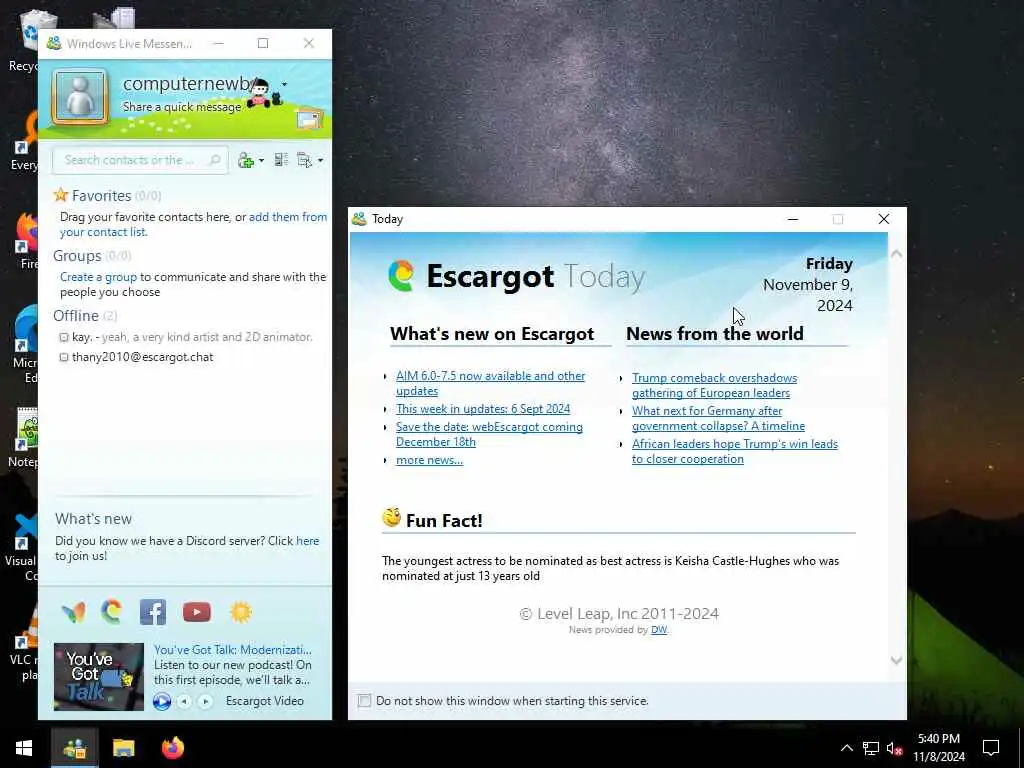Open File Explorer from the taskbar
The width and height of the screenshot is (1024, 768).
[123, 748]
